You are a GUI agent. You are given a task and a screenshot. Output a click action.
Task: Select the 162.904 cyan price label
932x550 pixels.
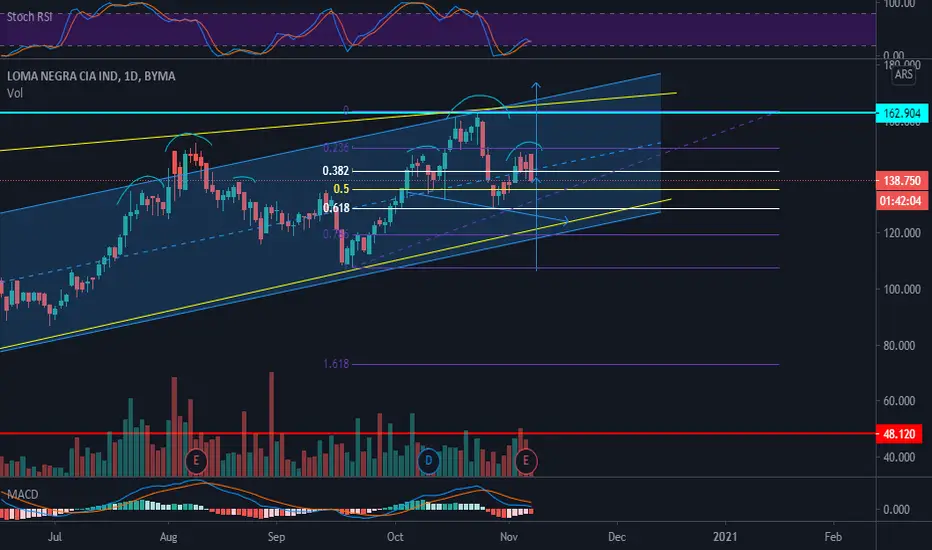[902, 113]
